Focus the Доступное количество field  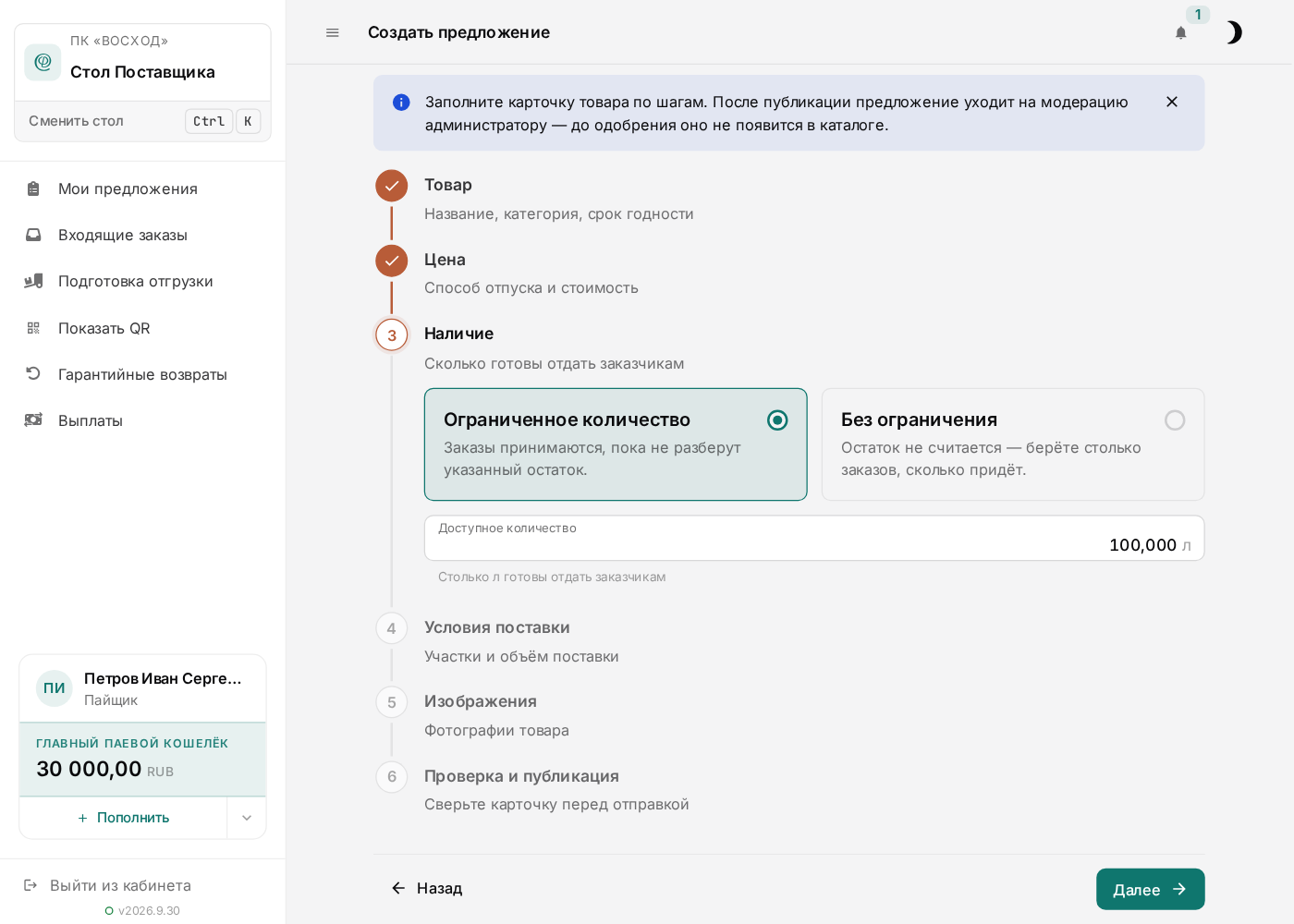click(x=814, y=538)
